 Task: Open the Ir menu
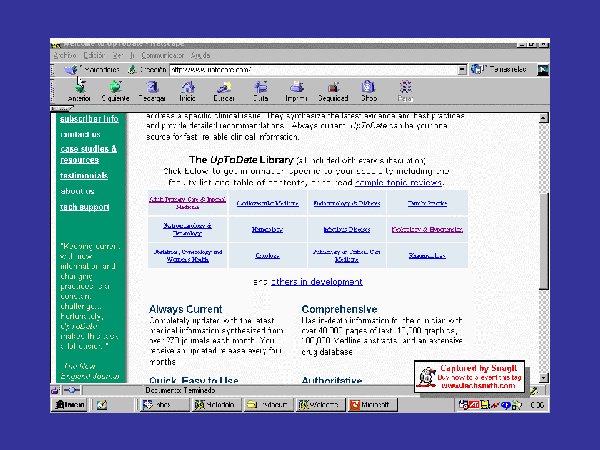point(132,55)
